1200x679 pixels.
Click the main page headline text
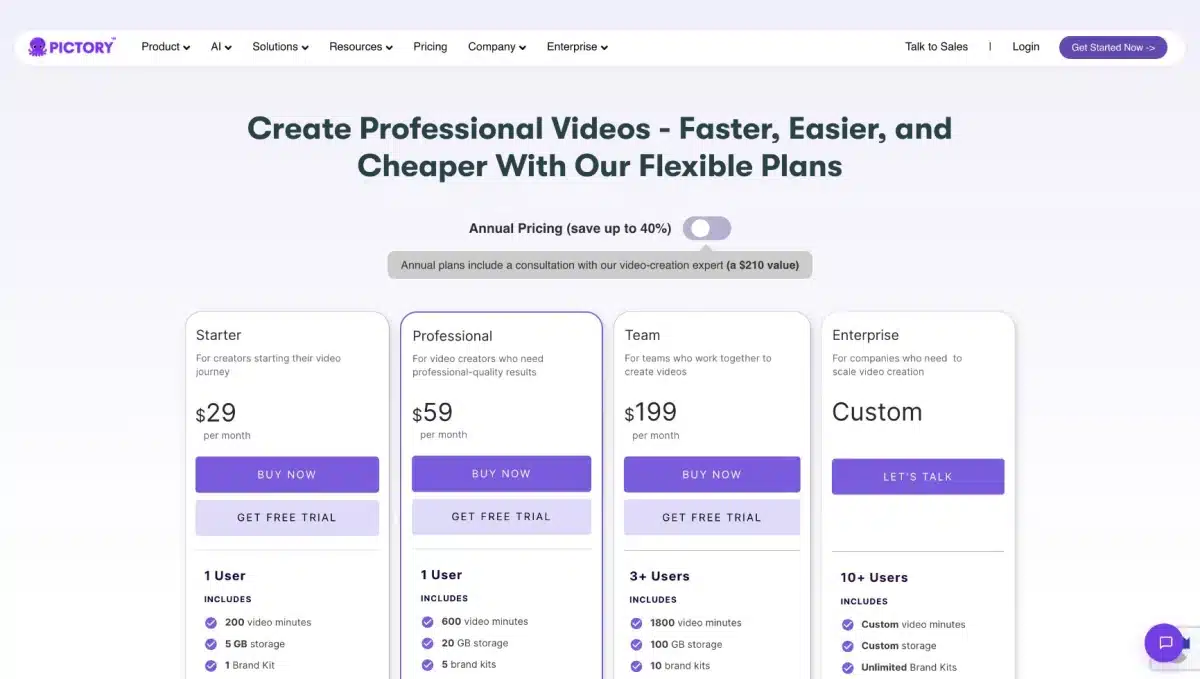tap(600, 146)
